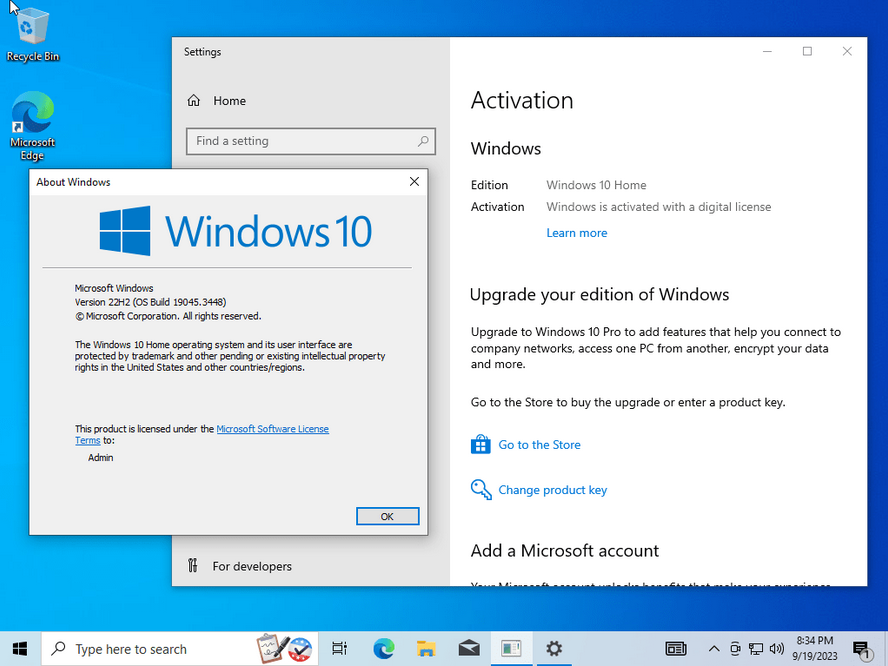
Task: Open the Mail app from the taskbar
Action: coord(469,648)
